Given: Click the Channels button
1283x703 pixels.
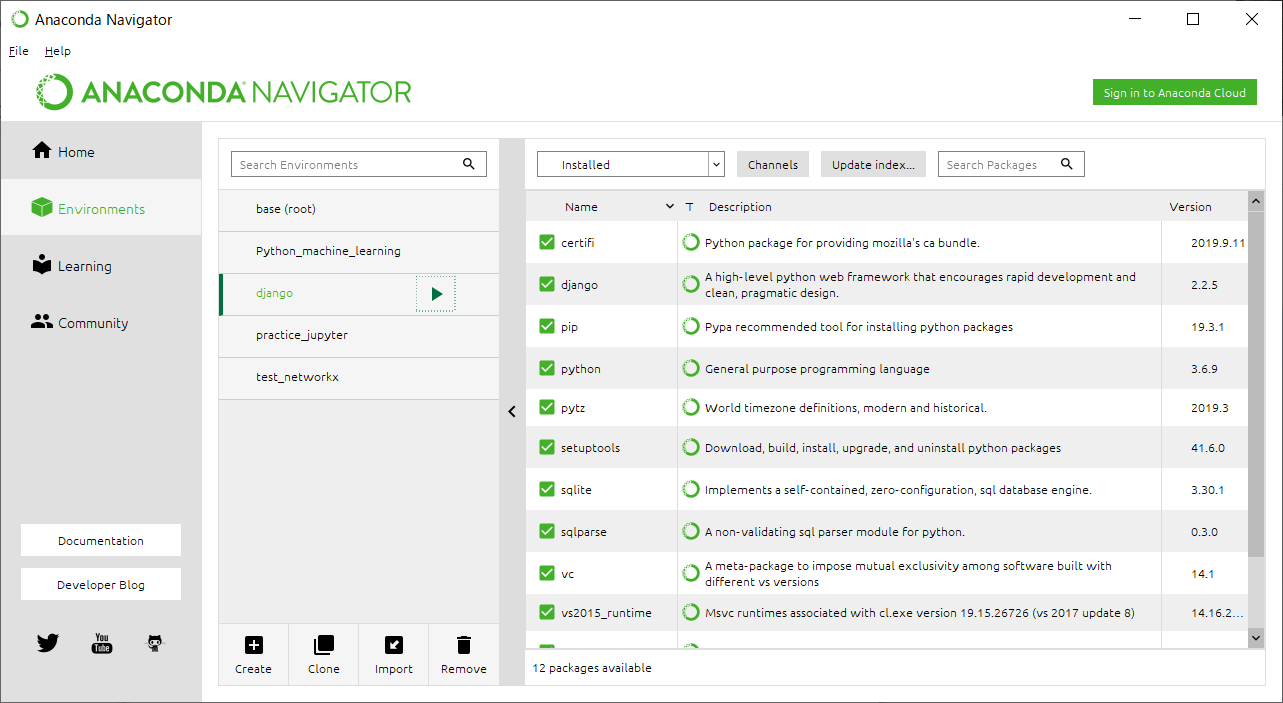Looking at the screenshot, I should 773,164.
